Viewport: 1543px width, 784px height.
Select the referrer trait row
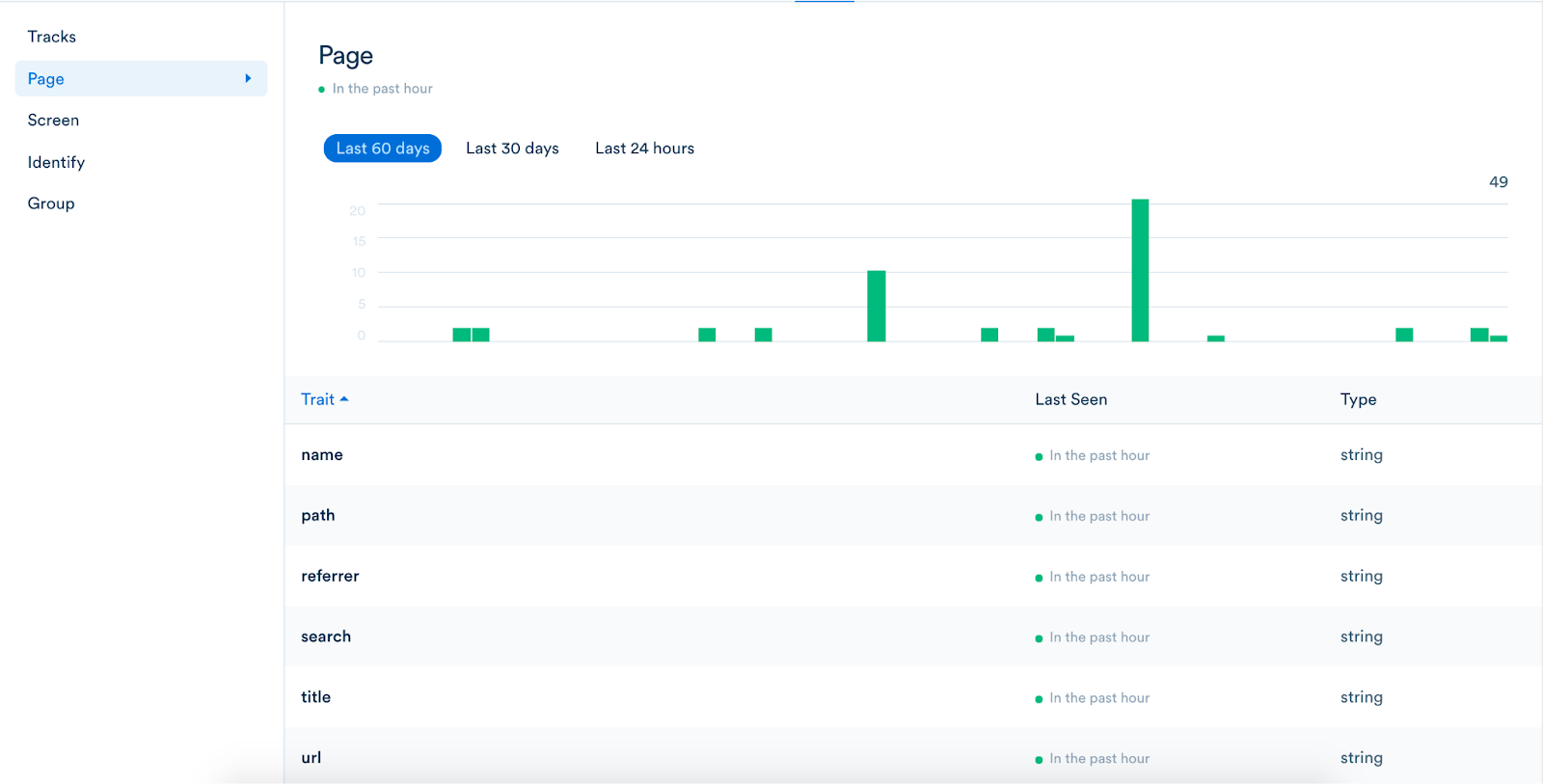[x=330, y=577]
